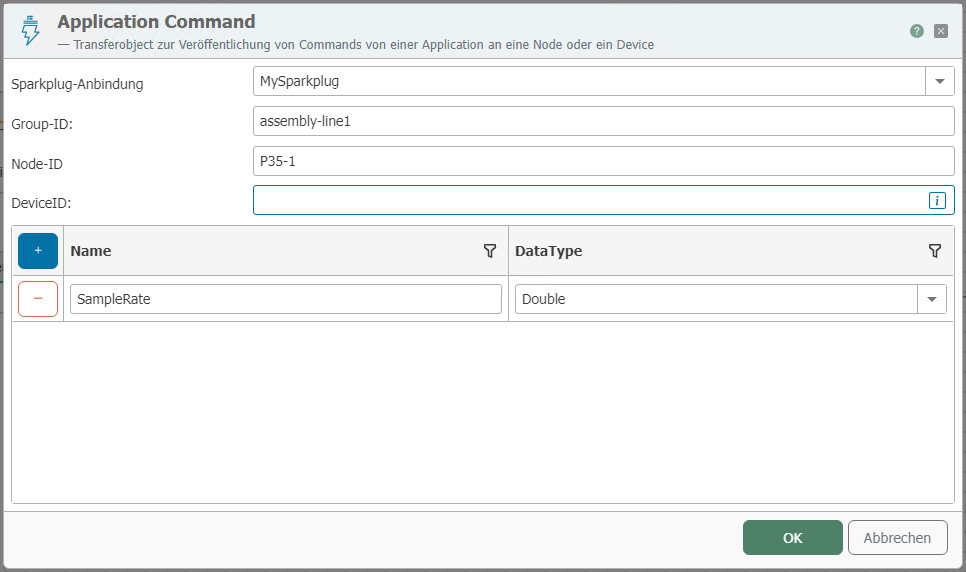
Task: Close the Application Command dialog
Action: (x=940, y=31)
